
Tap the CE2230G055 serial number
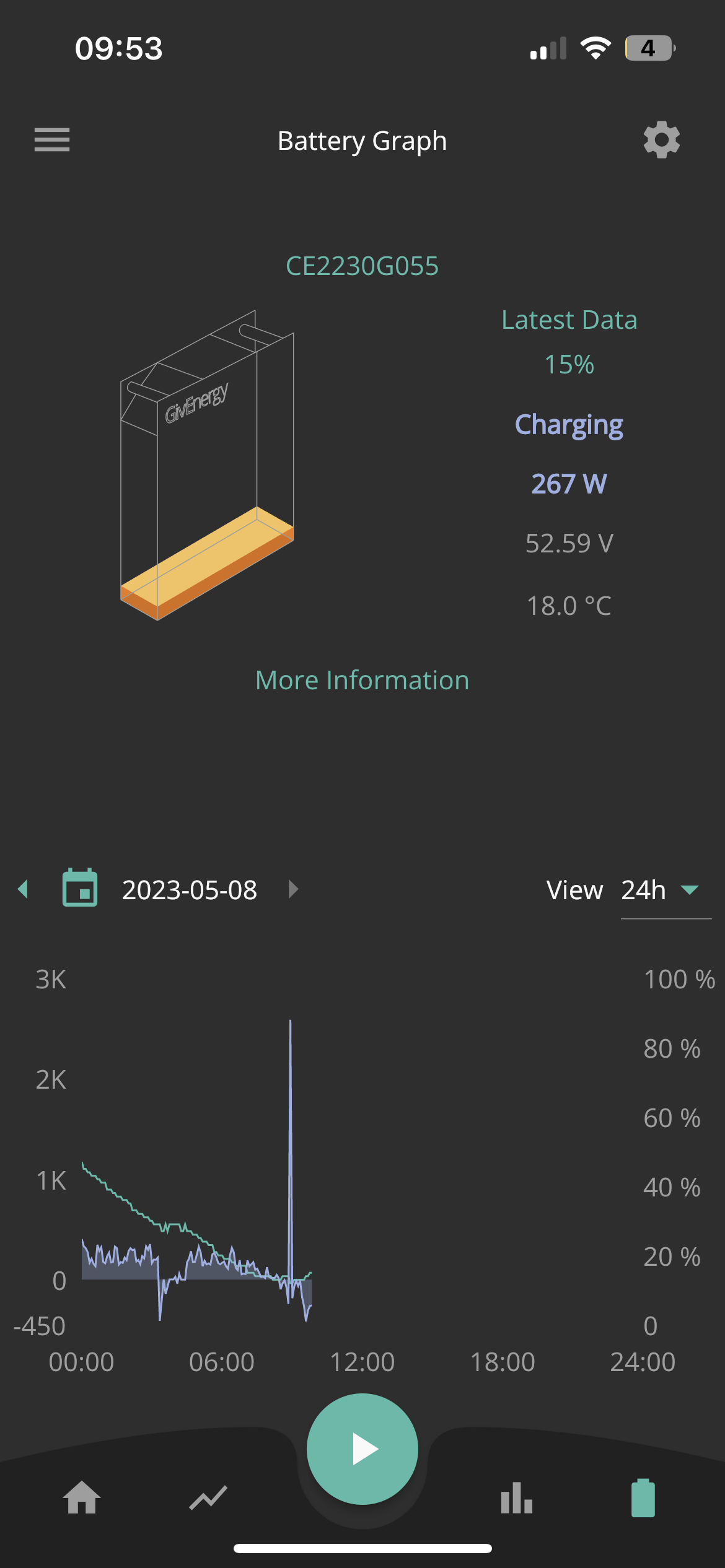[362, 266]
